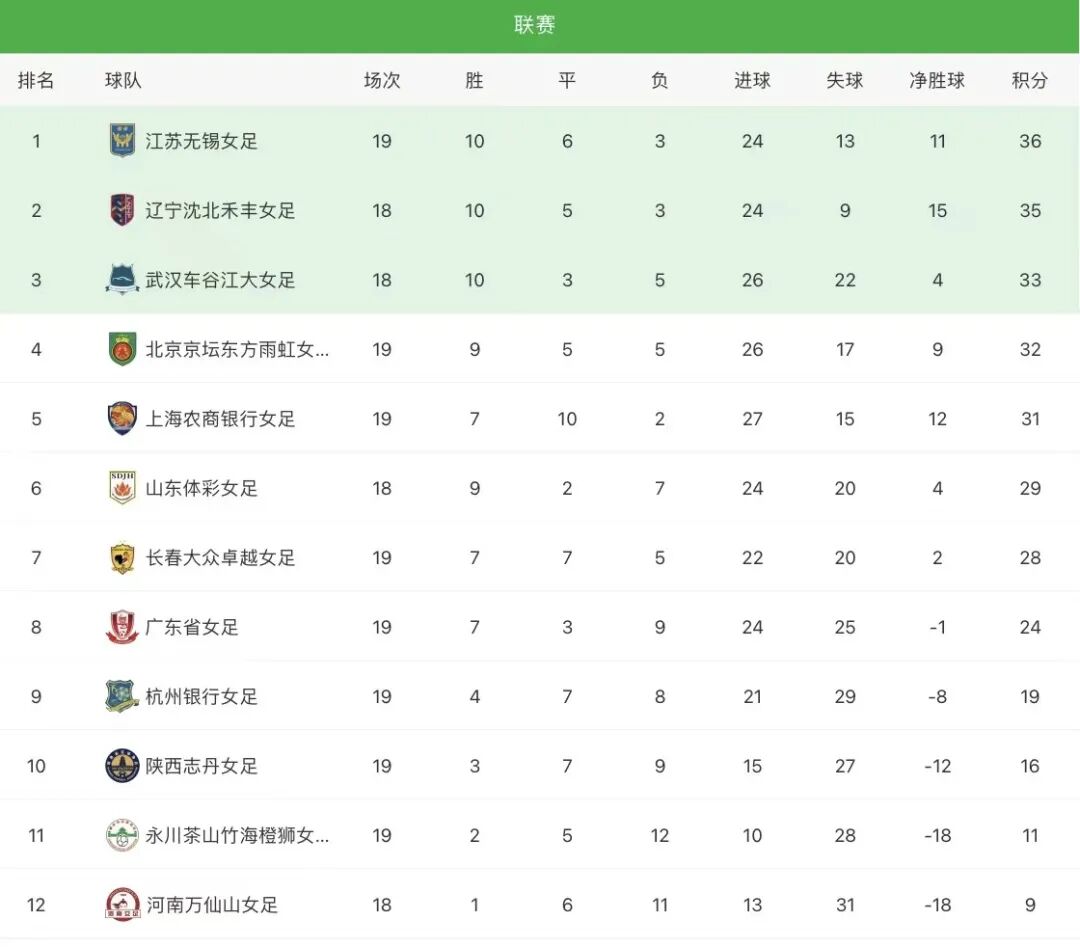Click the 陕西志丹女足 round logo
This screenshot has width=1080, height=947.
tap(123, 766)
